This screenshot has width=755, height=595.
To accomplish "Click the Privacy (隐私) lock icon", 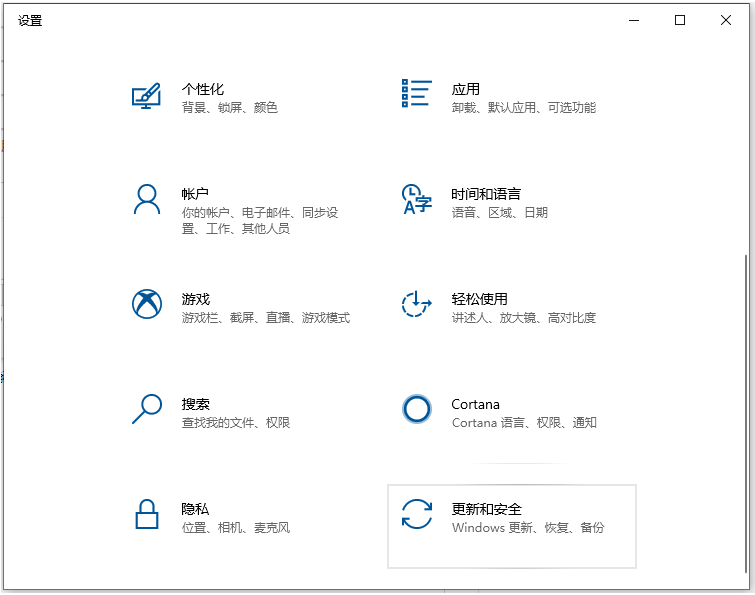I will (x=147, y=514).
